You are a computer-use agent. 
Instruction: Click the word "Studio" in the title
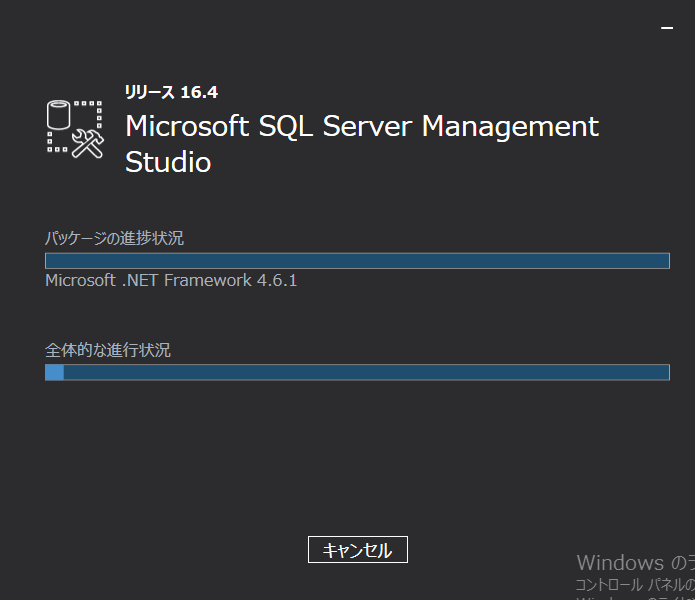point(168,162)
